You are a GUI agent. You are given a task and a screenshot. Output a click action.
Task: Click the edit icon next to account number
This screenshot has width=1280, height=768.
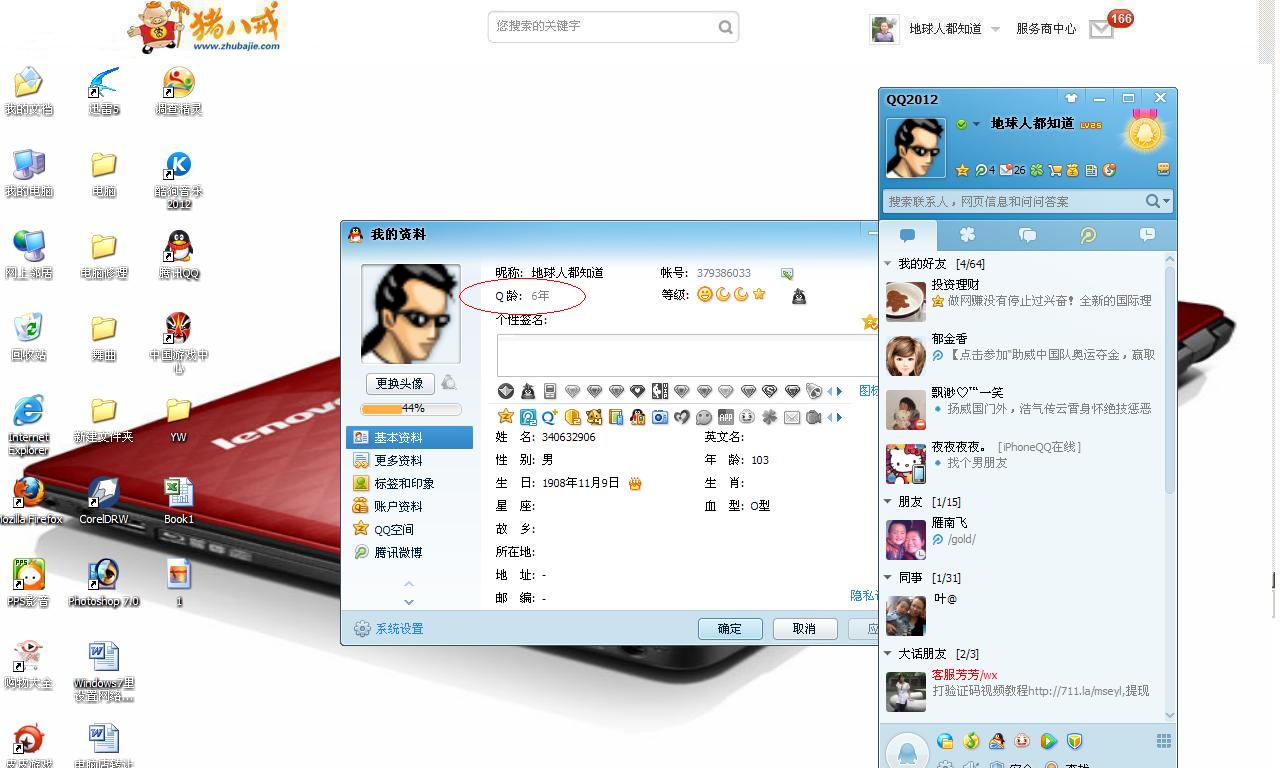787,274
